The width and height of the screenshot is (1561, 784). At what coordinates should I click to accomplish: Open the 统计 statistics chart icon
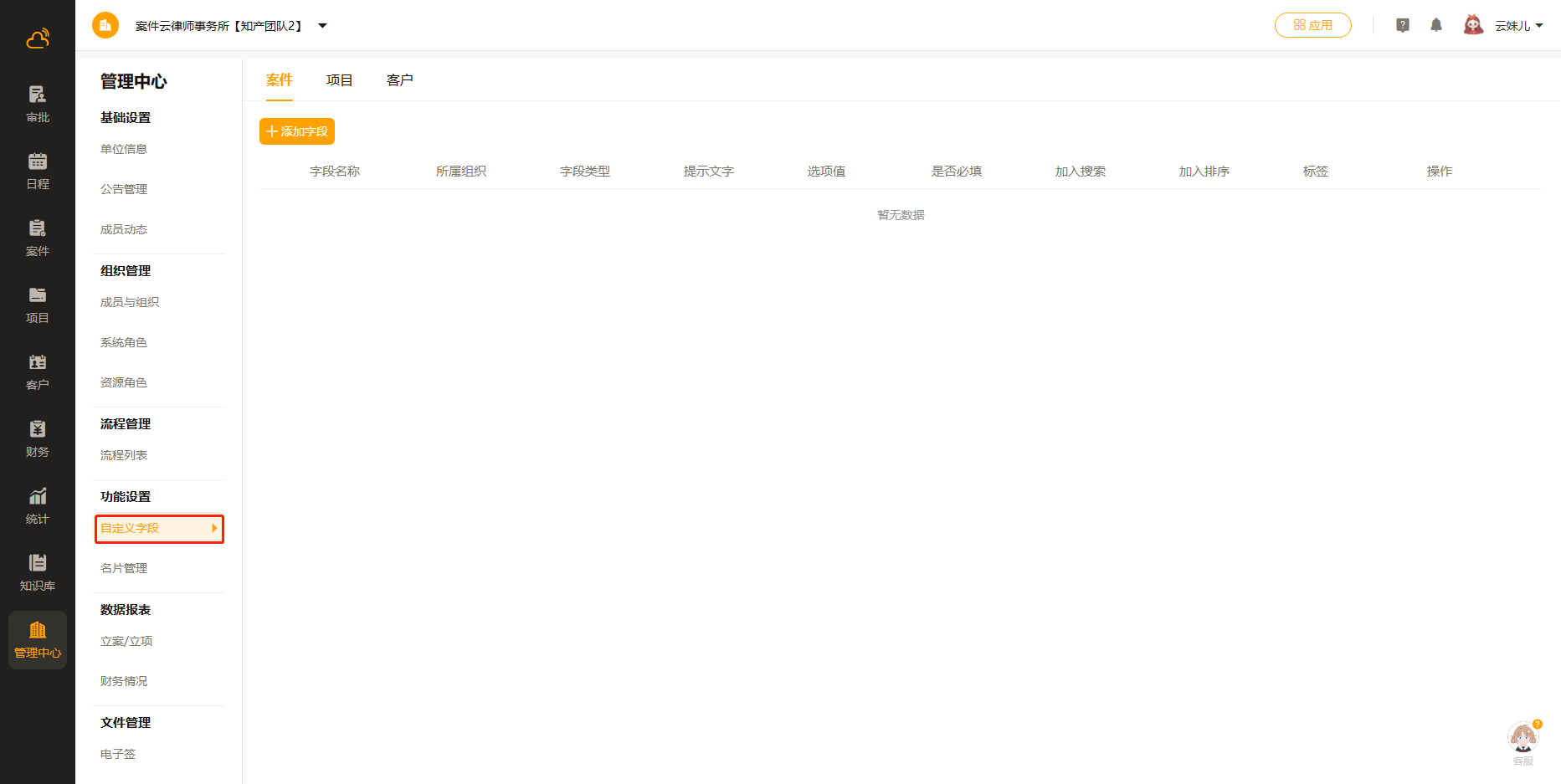tap(38, 497)
